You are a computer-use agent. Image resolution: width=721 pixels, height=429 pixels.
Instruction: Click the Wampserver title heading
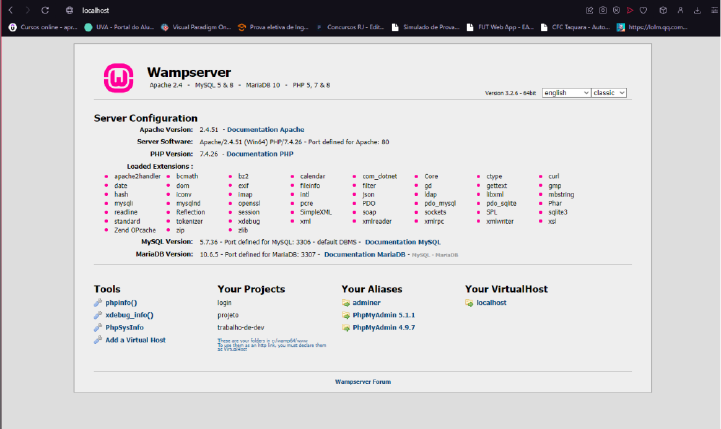tap(189, 72)
